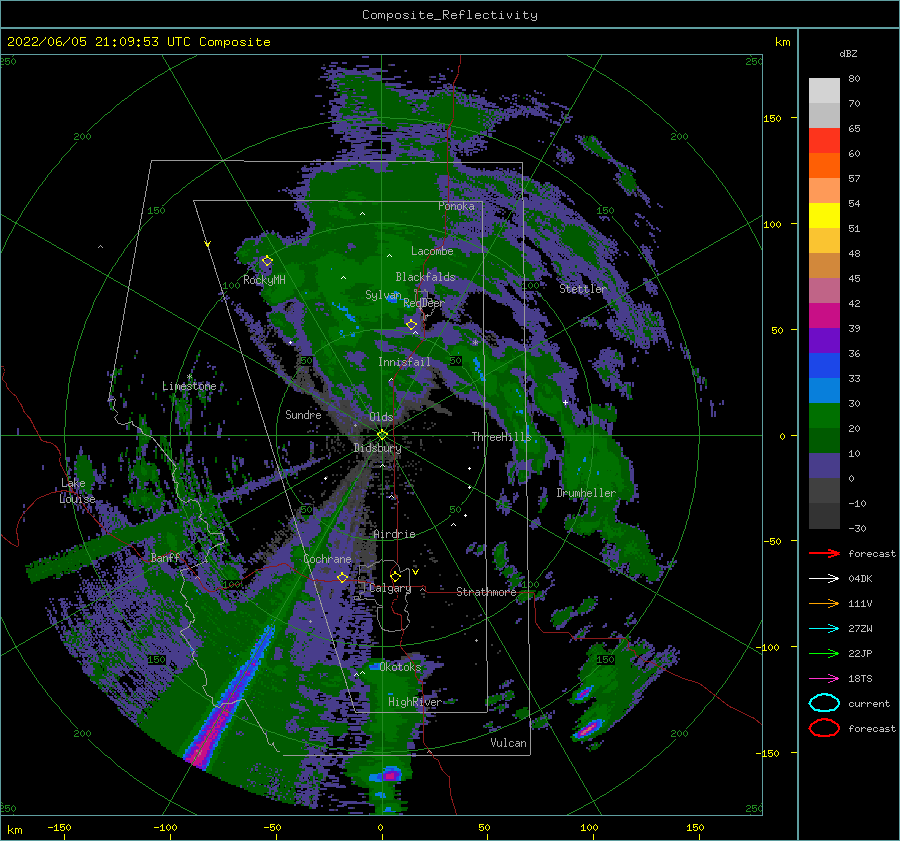Select the cyan 27ZW arrow icon
Image resolution: width=900 pixels, height=841 pixels.
click(824, 629)
